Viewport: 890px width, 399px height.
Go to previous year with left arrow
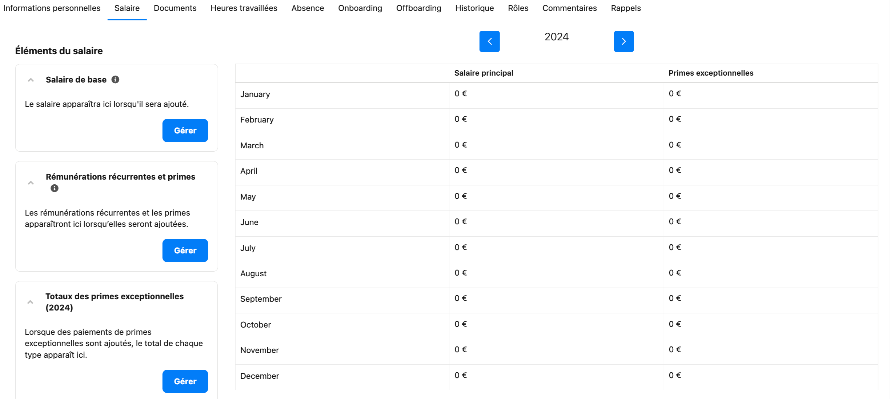coord(489,41)
